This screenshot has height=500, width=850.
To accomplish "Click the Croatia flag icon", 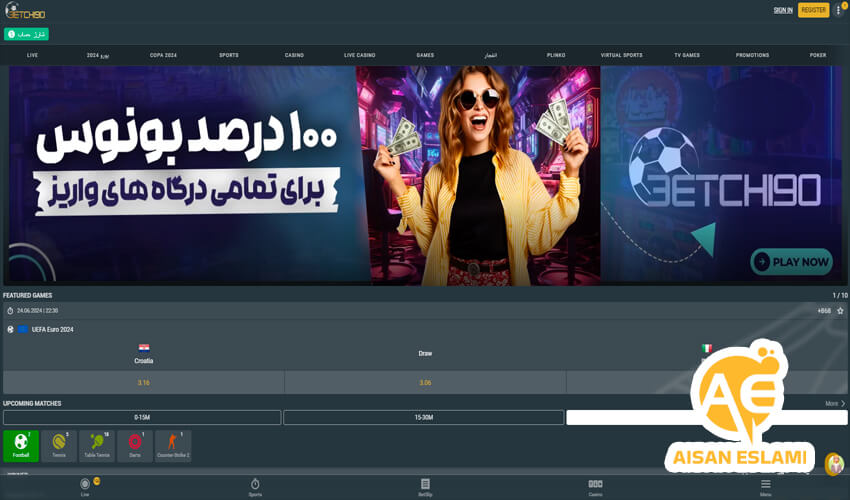I will tap(144, 348).
